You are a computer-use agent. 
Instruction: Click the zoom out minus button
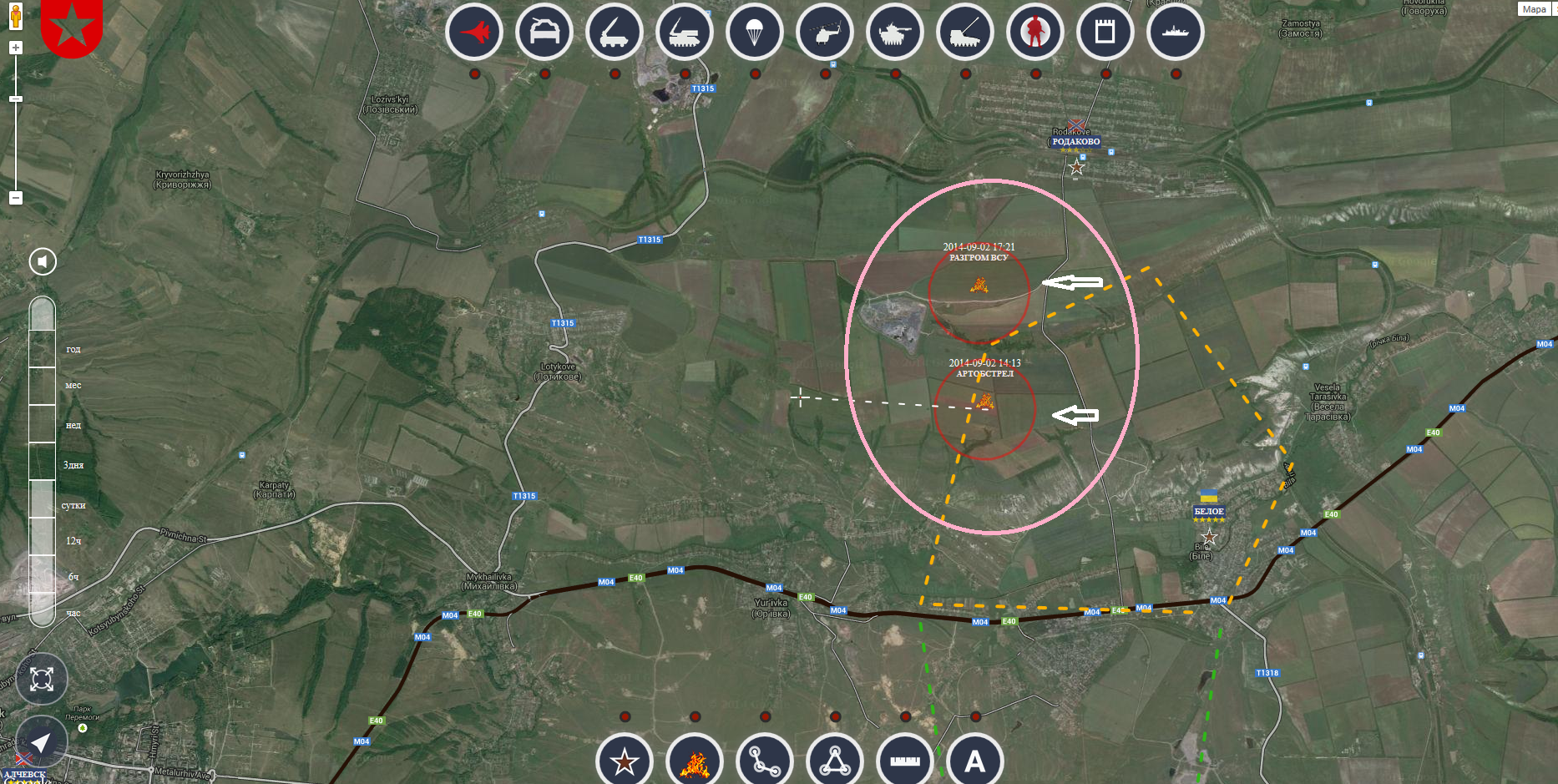click(x=16, y=198)
